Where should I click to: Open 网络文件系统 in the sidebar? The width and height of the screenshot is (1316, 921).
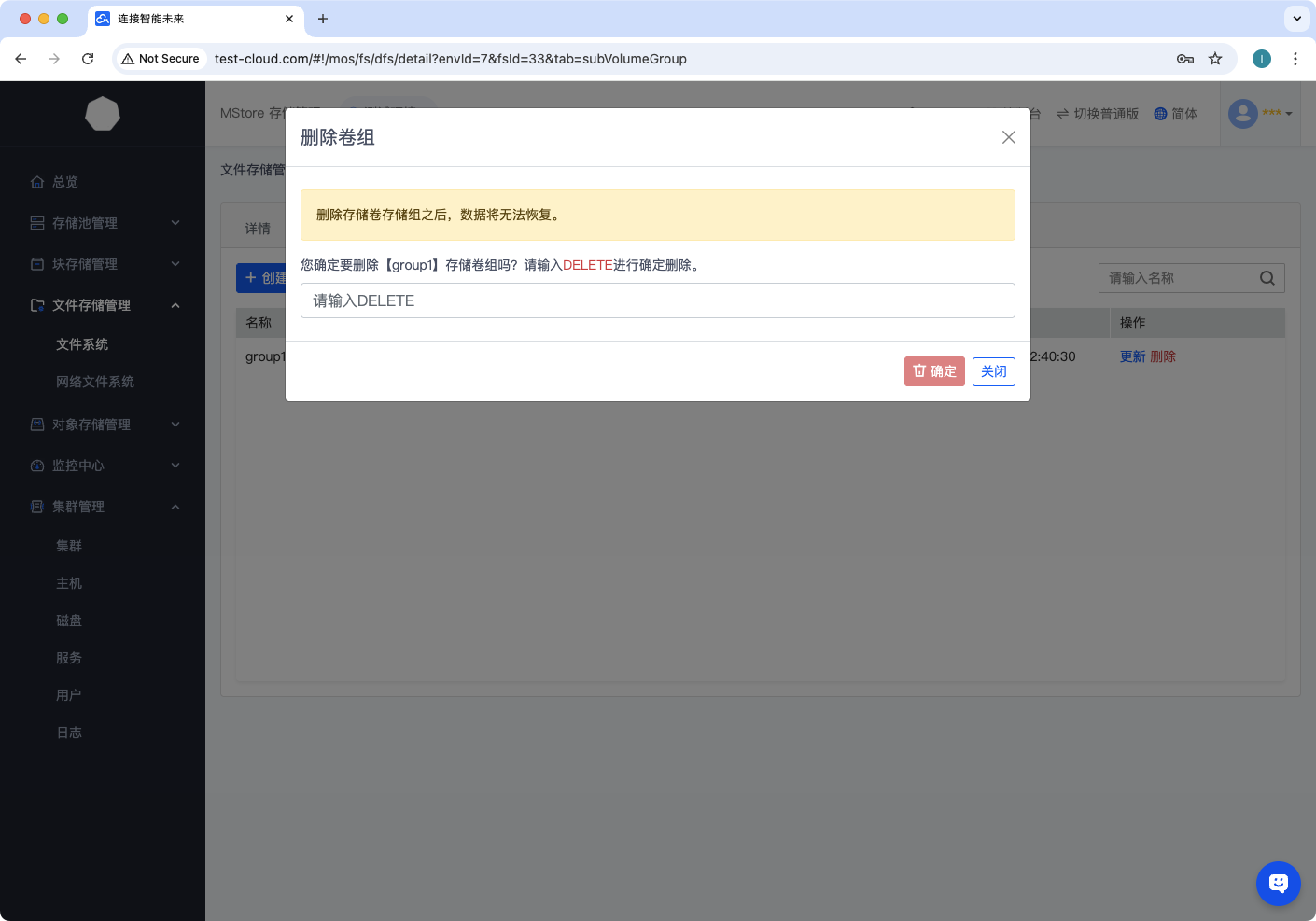(95, 382)
